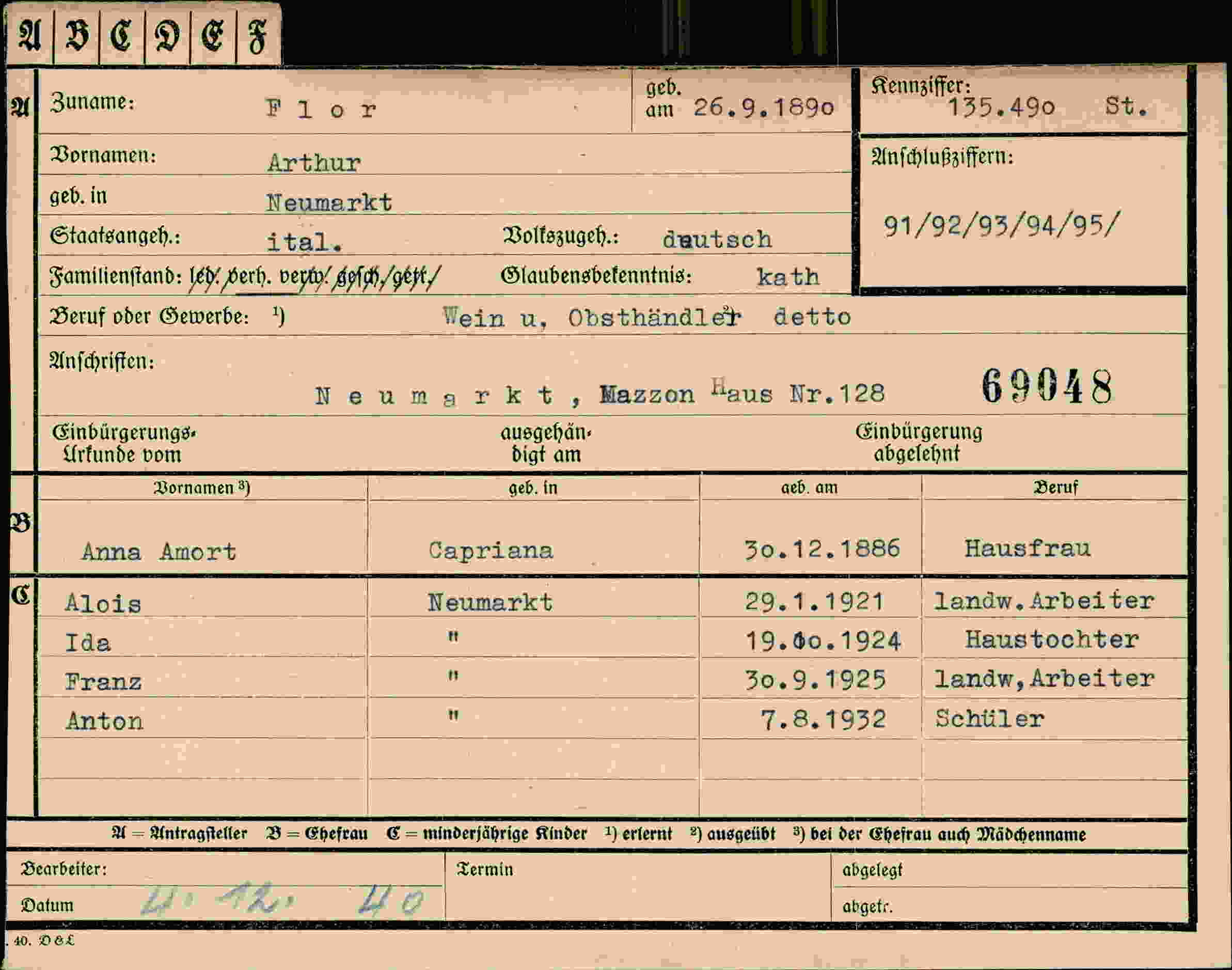Viewport: 1232px width, 970px height.
Task: Click the index tab letter C
Action: (121, 36)
